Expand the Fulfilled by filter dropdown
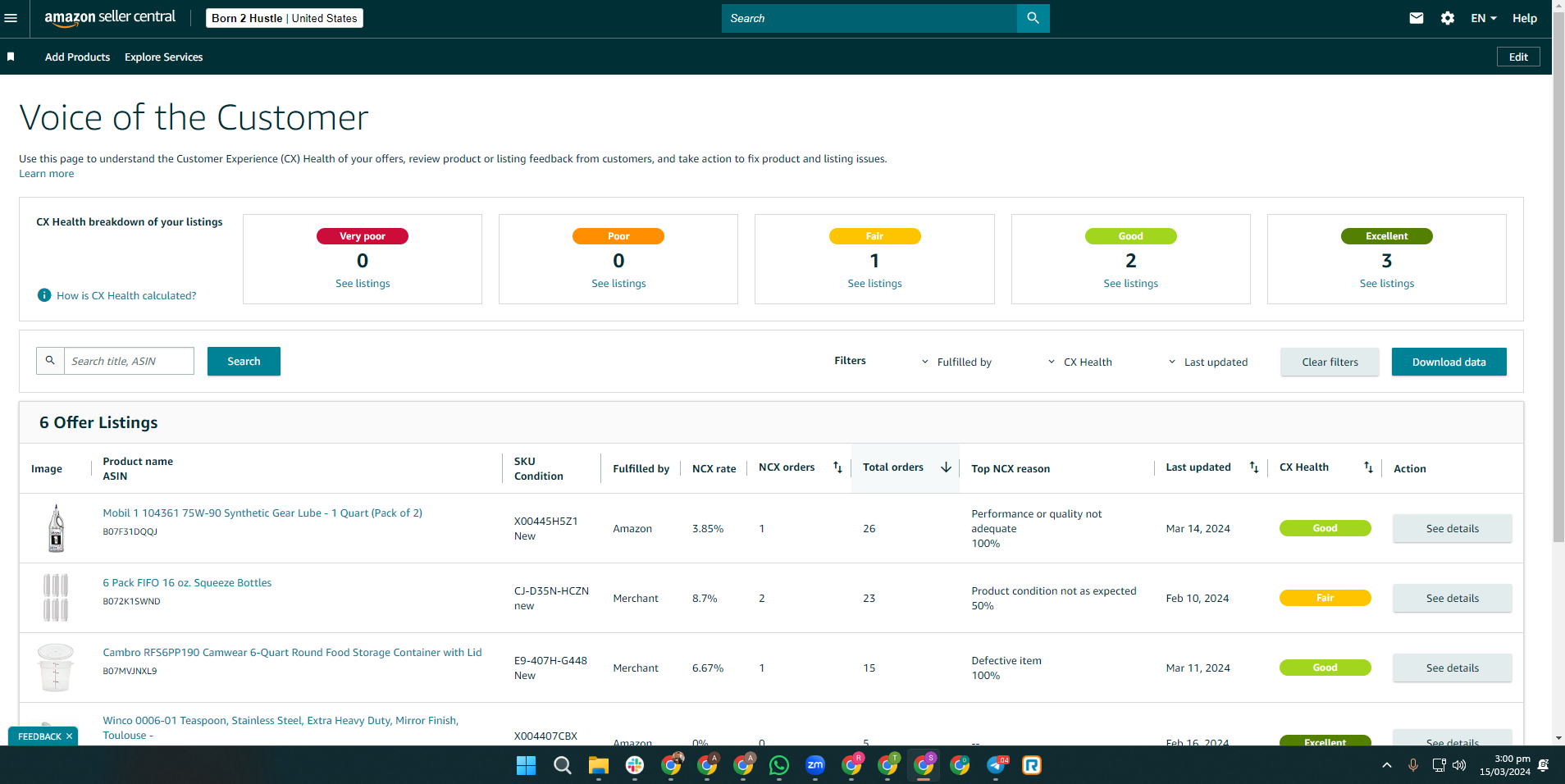Screen dimensions: 1565x784 click(x=956, y=362)
